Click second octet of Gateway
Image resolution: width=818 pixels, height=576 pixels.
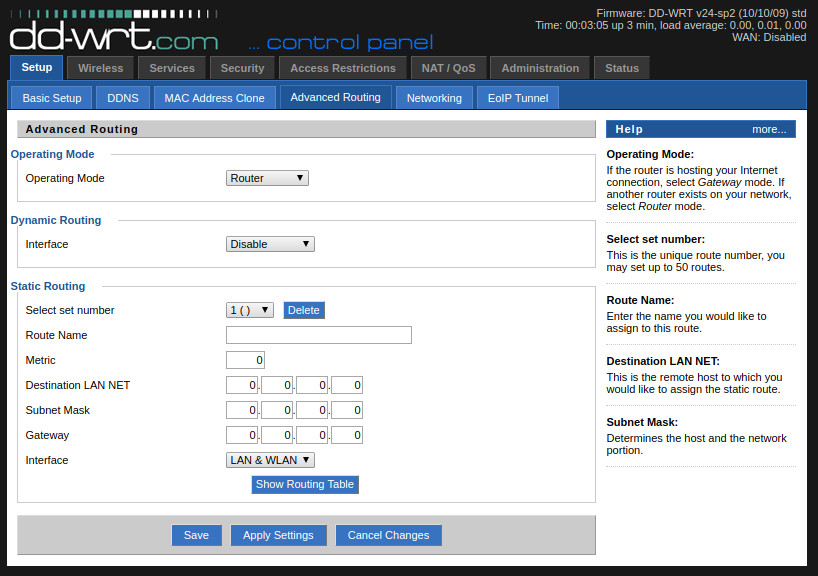(x=277, y=435)
